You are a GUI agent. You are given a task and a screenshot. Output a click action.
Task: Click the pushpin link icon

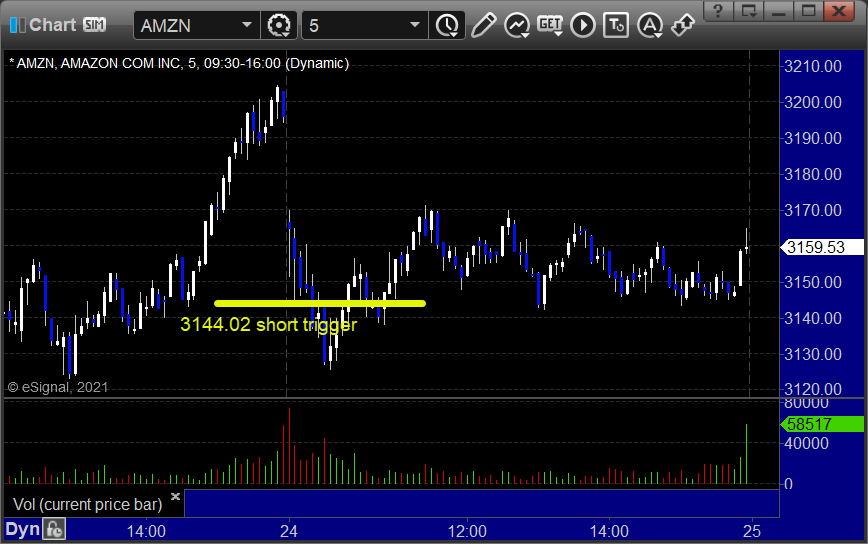click(683, 25)
